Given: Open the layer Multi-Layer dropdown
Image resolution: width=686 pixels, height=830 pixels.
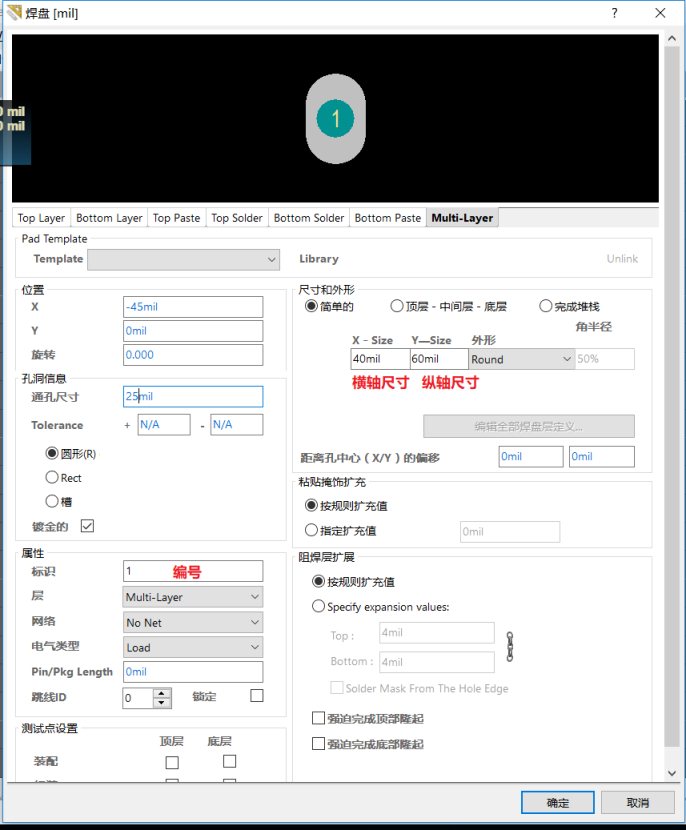Looking at the screenshot, I should 193,597.
